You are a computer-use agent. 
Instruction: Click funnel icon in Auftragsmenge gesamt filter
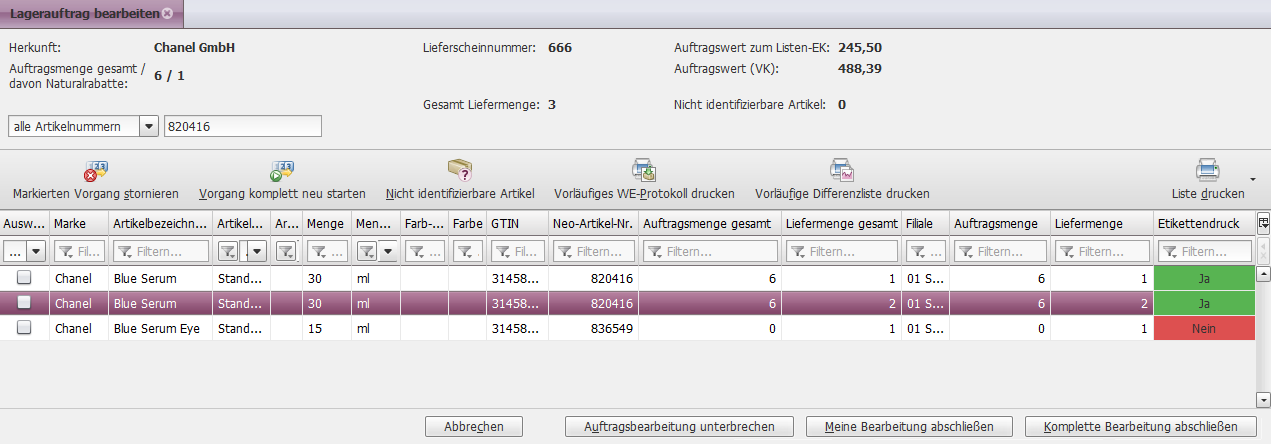pyautogui.click(x=655, y=251)
